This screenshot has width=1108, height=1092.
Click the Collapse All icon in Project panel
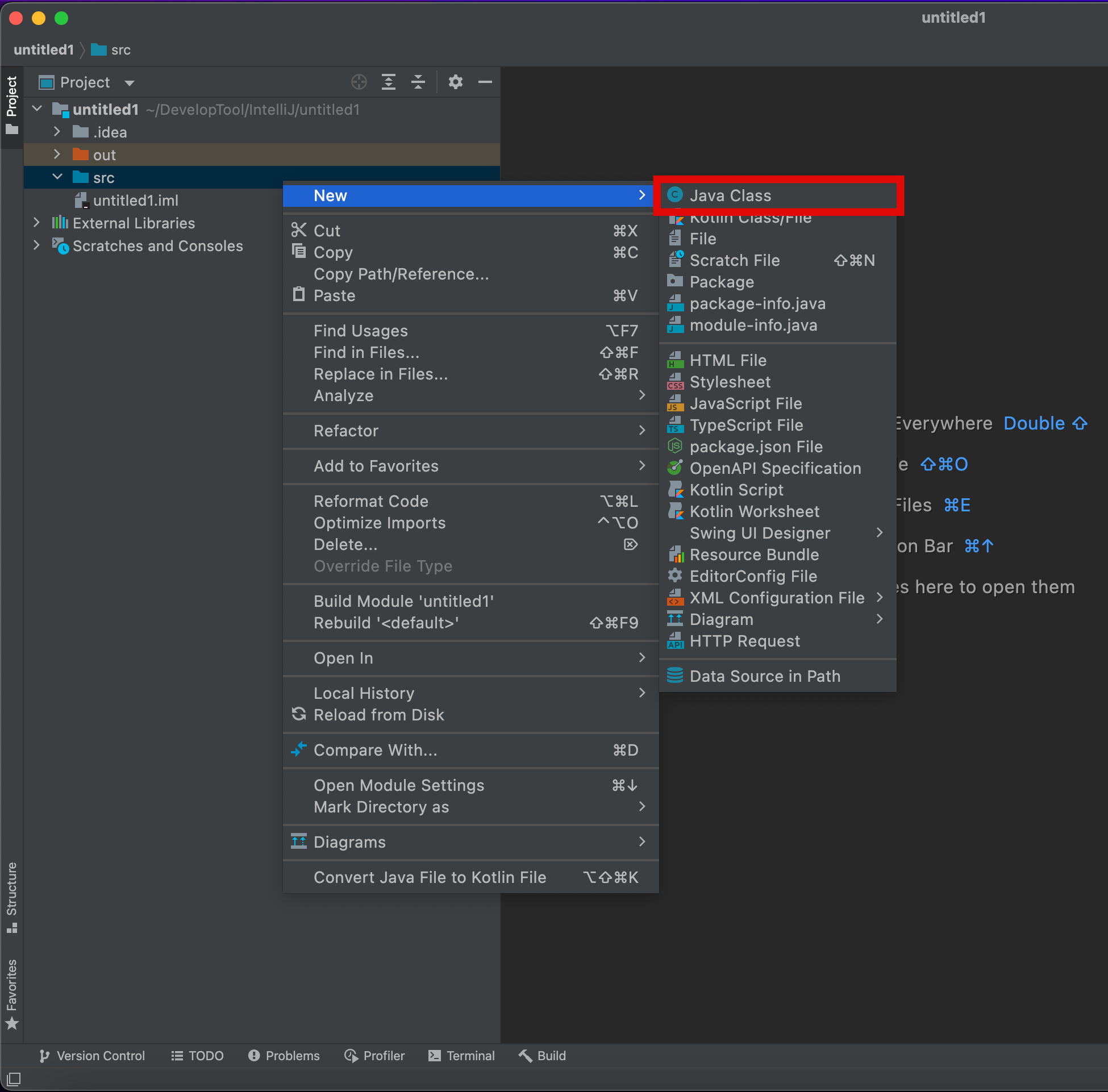[418, 82]
